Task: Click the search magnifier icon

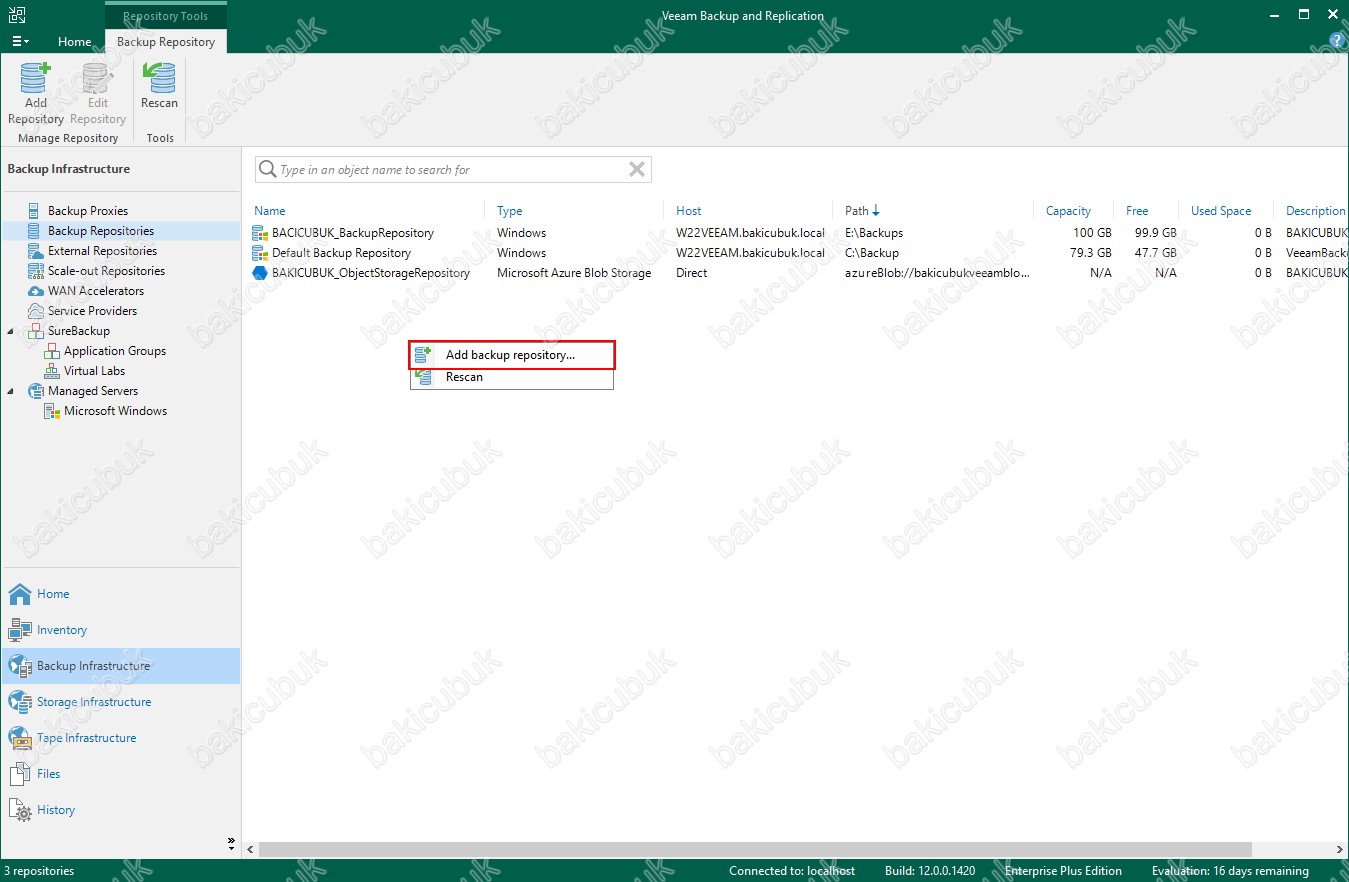Action: point(267,170)
